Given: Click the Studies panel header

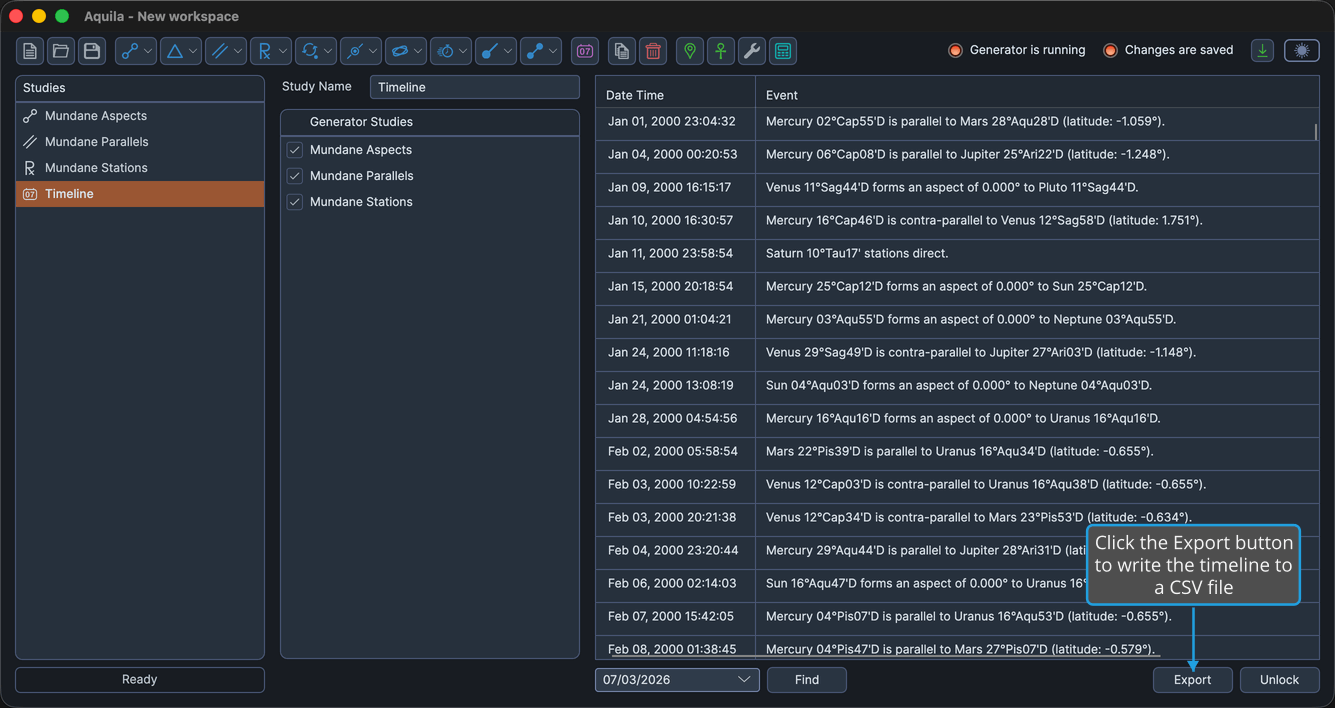Looking at the screenshot, I should [140, 88].
